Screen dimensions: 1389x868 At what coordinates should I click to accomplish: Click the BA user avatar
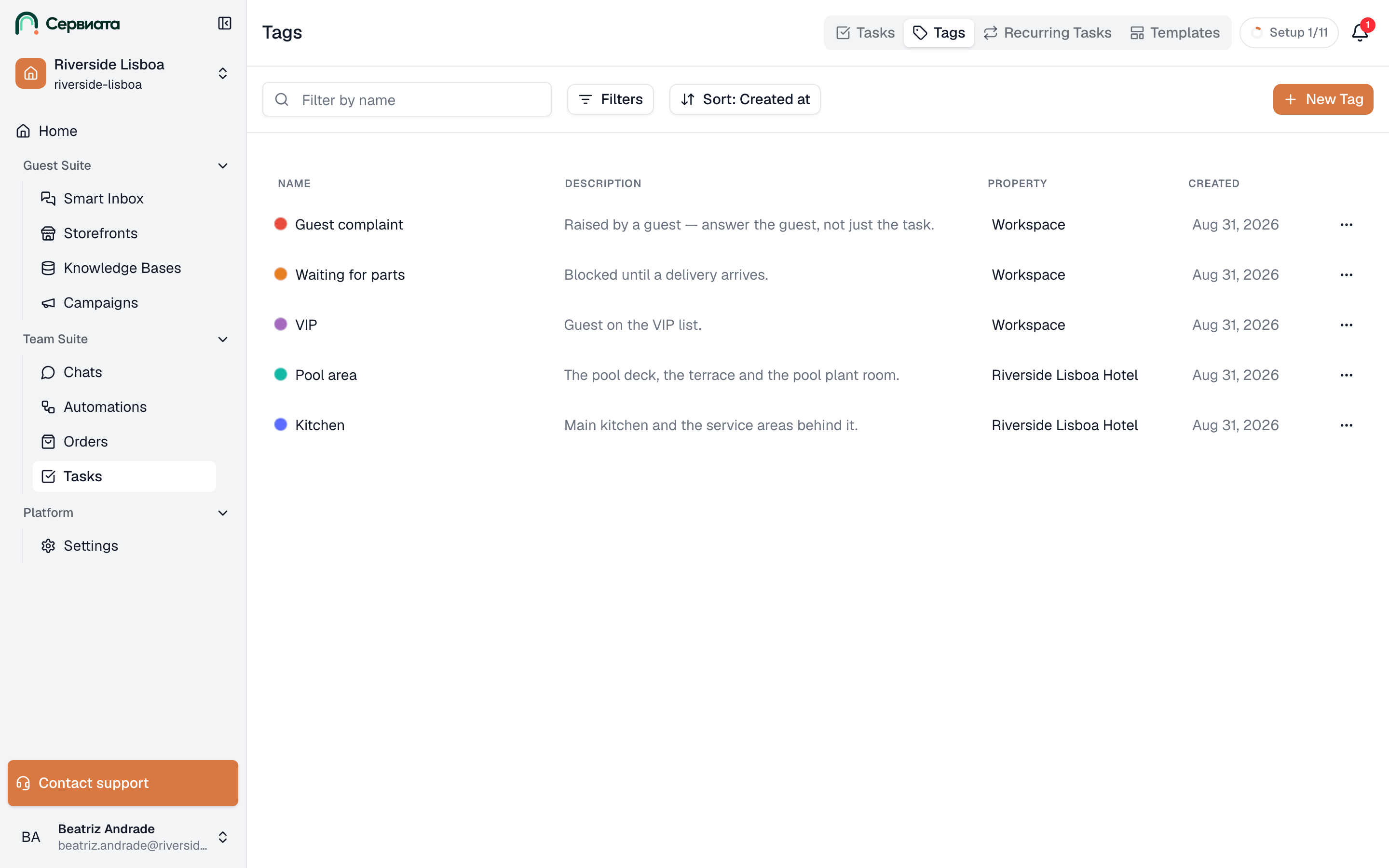[x=31, y=837]
